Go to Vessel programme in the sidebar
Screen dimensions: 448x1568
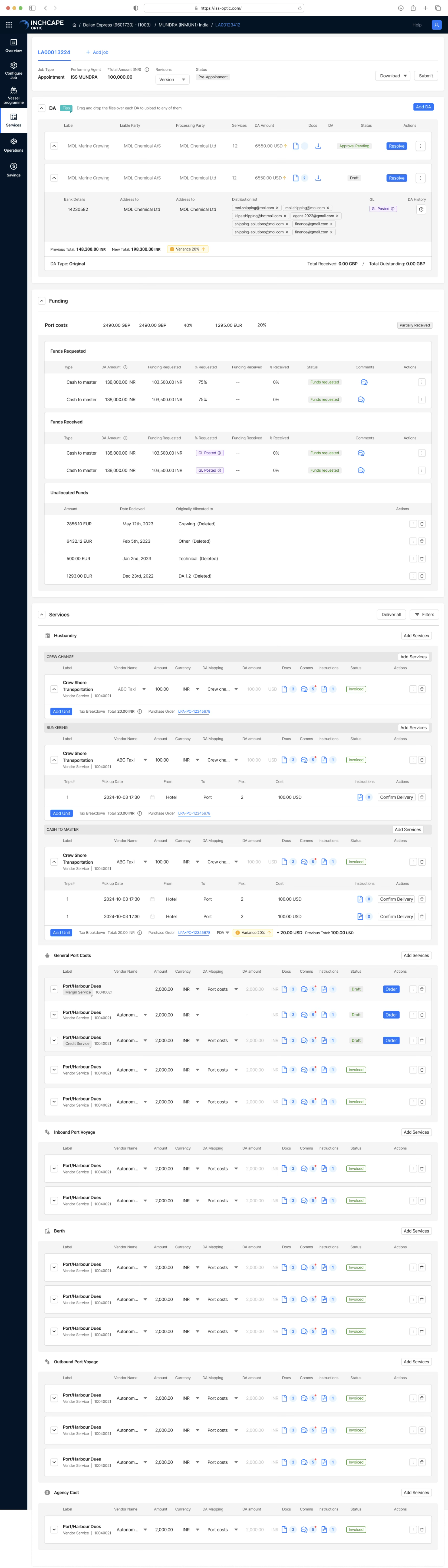coord(14,96)
